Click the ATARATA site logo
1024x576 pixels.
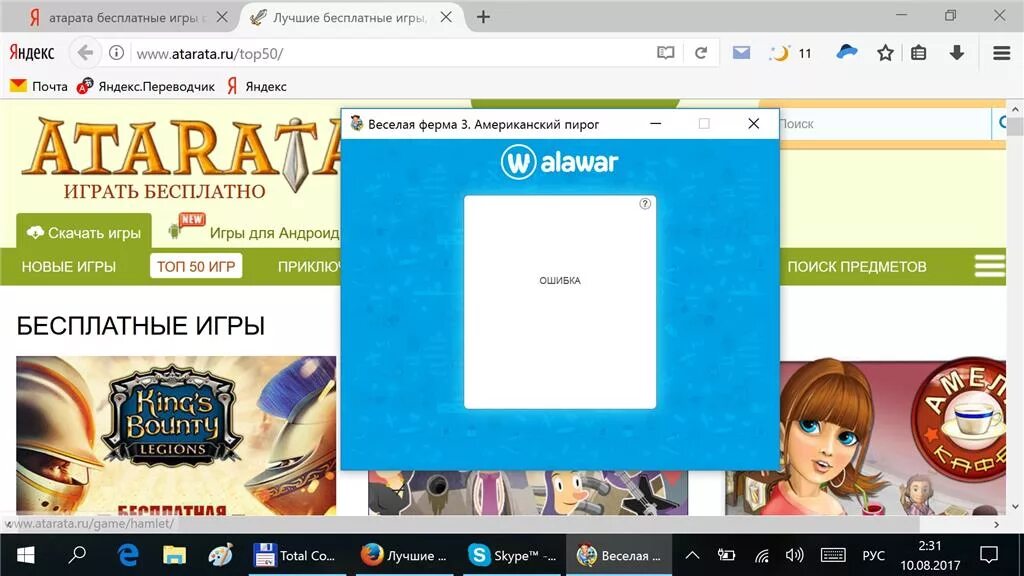tap(180, 157)
